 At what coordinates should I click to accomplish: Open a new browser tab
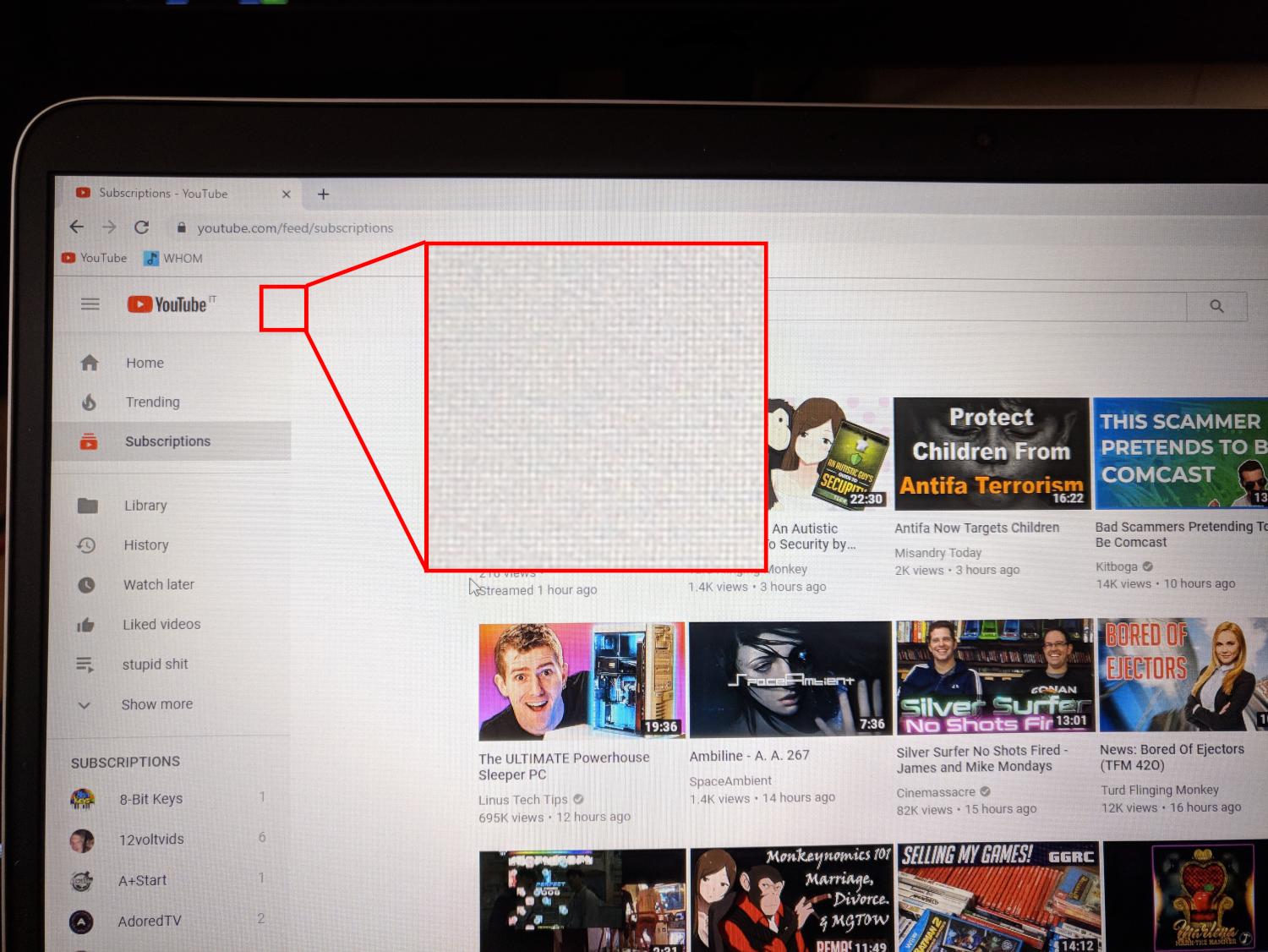(323, 194)
